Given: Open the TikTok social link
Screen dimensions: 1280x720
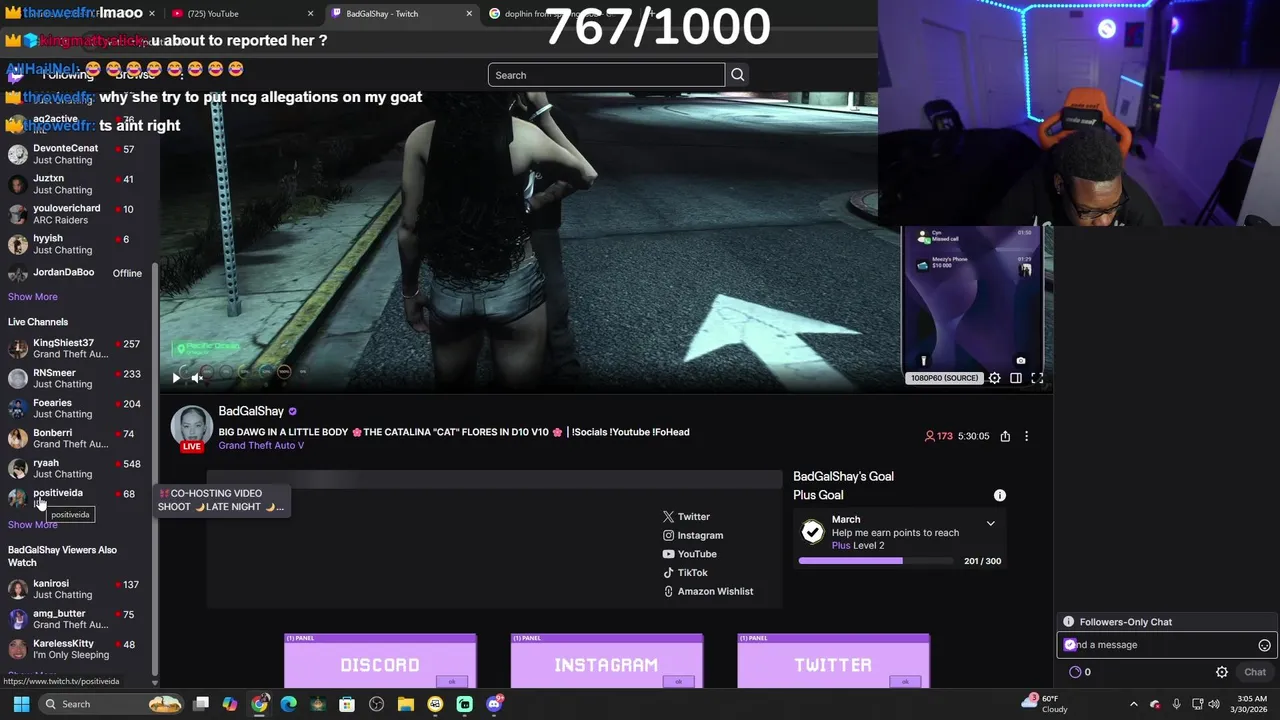Looking at the screenshot, I should (685, 573).
